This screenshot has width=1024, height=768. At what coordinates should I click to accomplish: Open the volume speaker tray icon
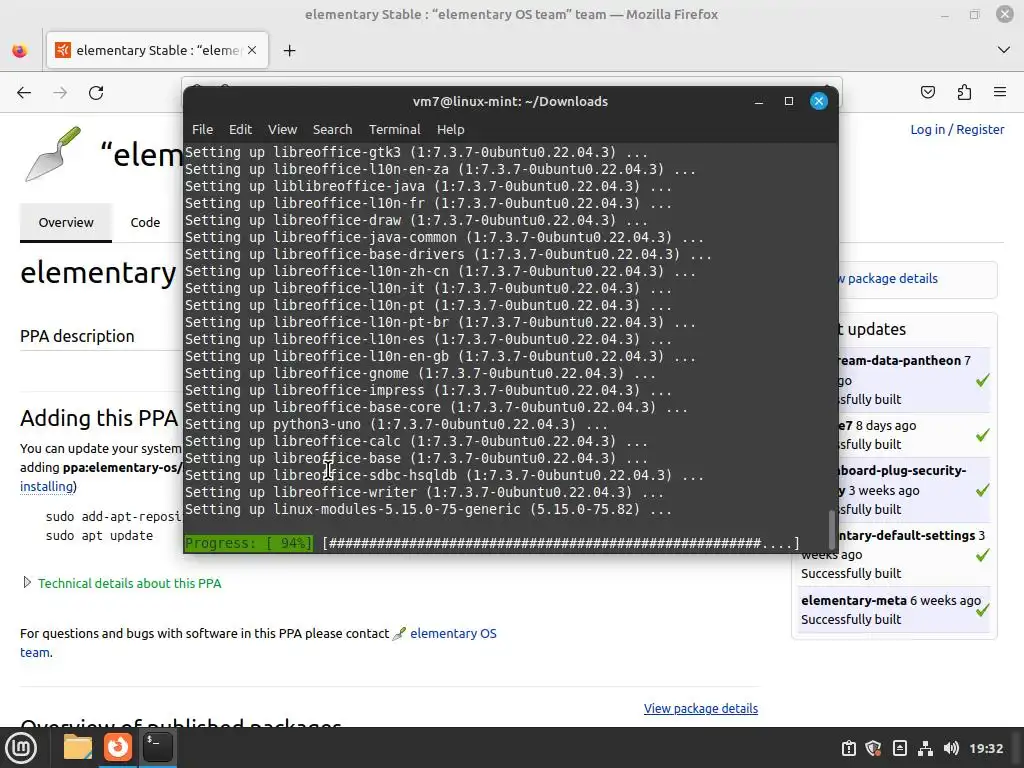[x=951, y=748]
